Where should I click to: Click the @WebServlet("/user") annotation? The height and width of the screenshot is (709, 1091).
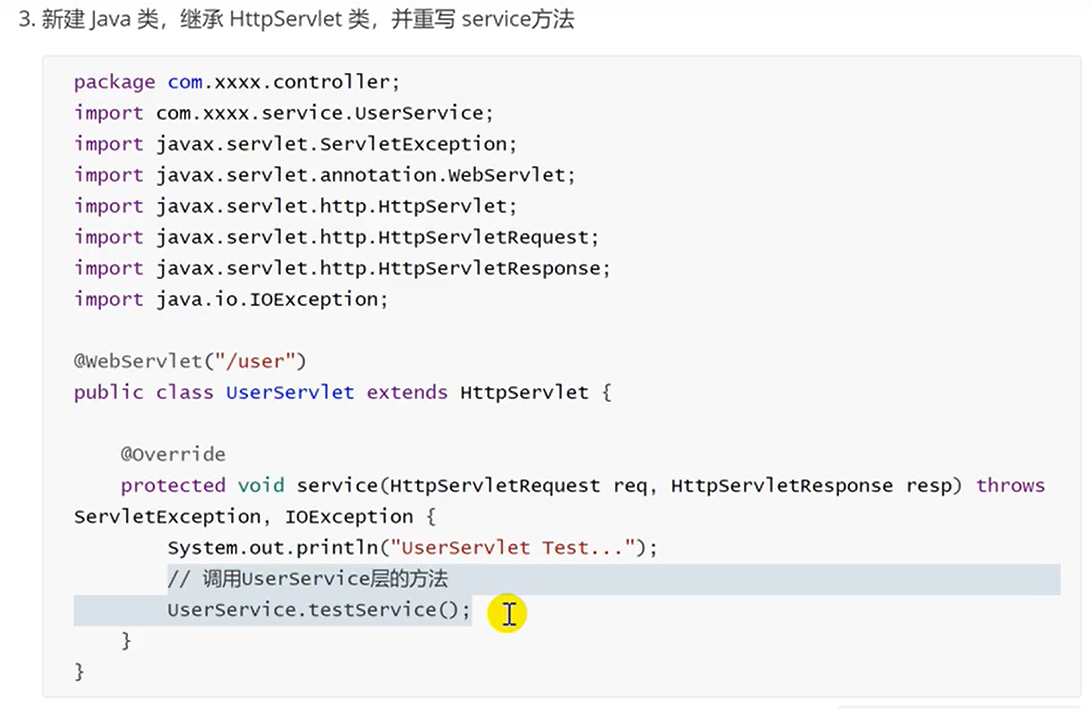pyautogui.click(x=190, y=361)
